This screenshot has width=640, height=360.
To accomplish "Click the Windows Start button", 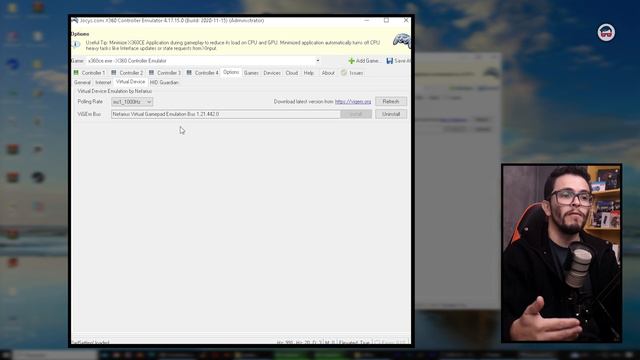I will (x=6, y=355).
